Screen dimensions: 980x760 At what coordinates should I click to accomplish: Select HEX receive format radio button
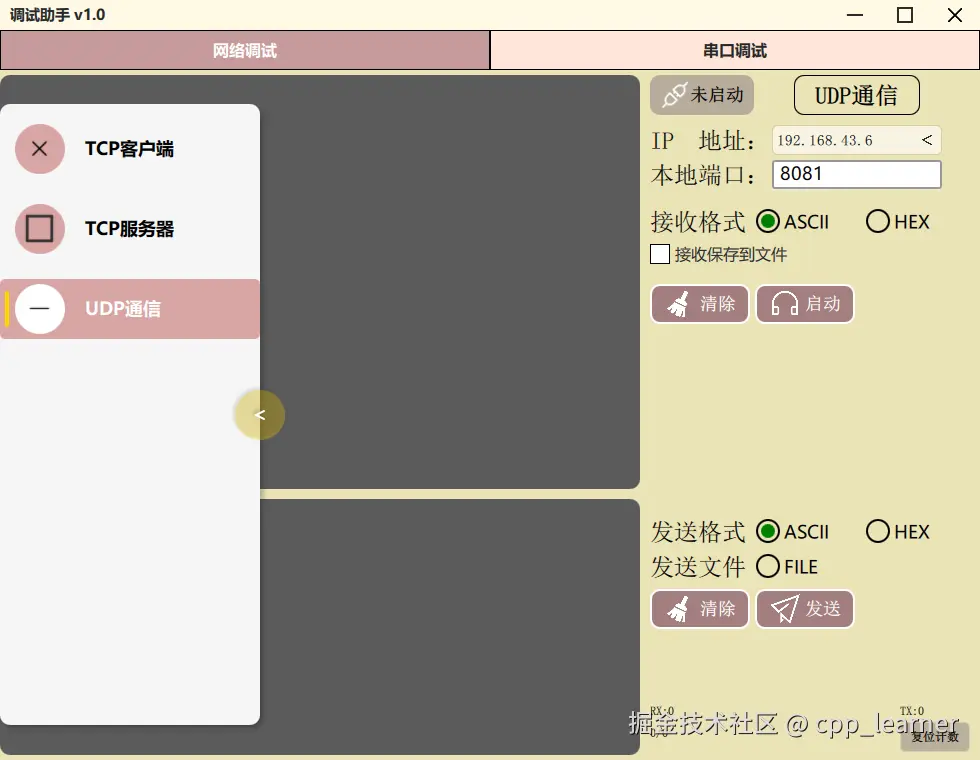pos(877,221)
